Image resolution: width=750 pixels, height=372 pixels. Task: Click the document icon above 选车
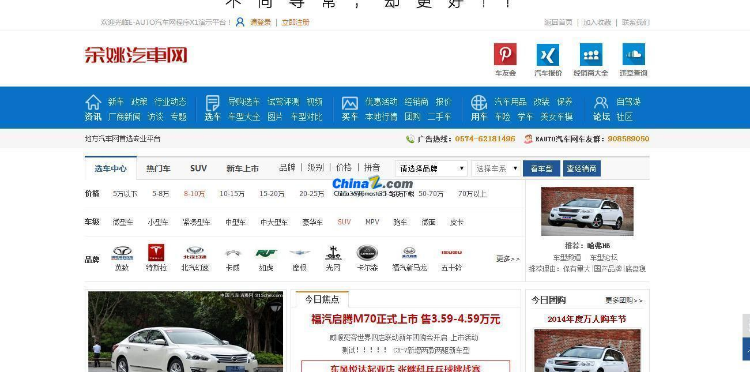212,103
